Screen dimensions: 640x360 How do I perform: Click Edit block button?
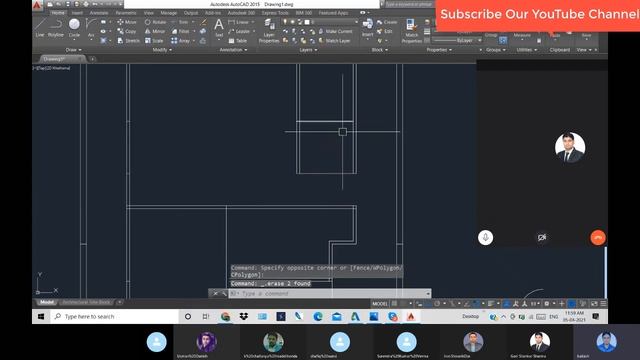click(385, 31)
